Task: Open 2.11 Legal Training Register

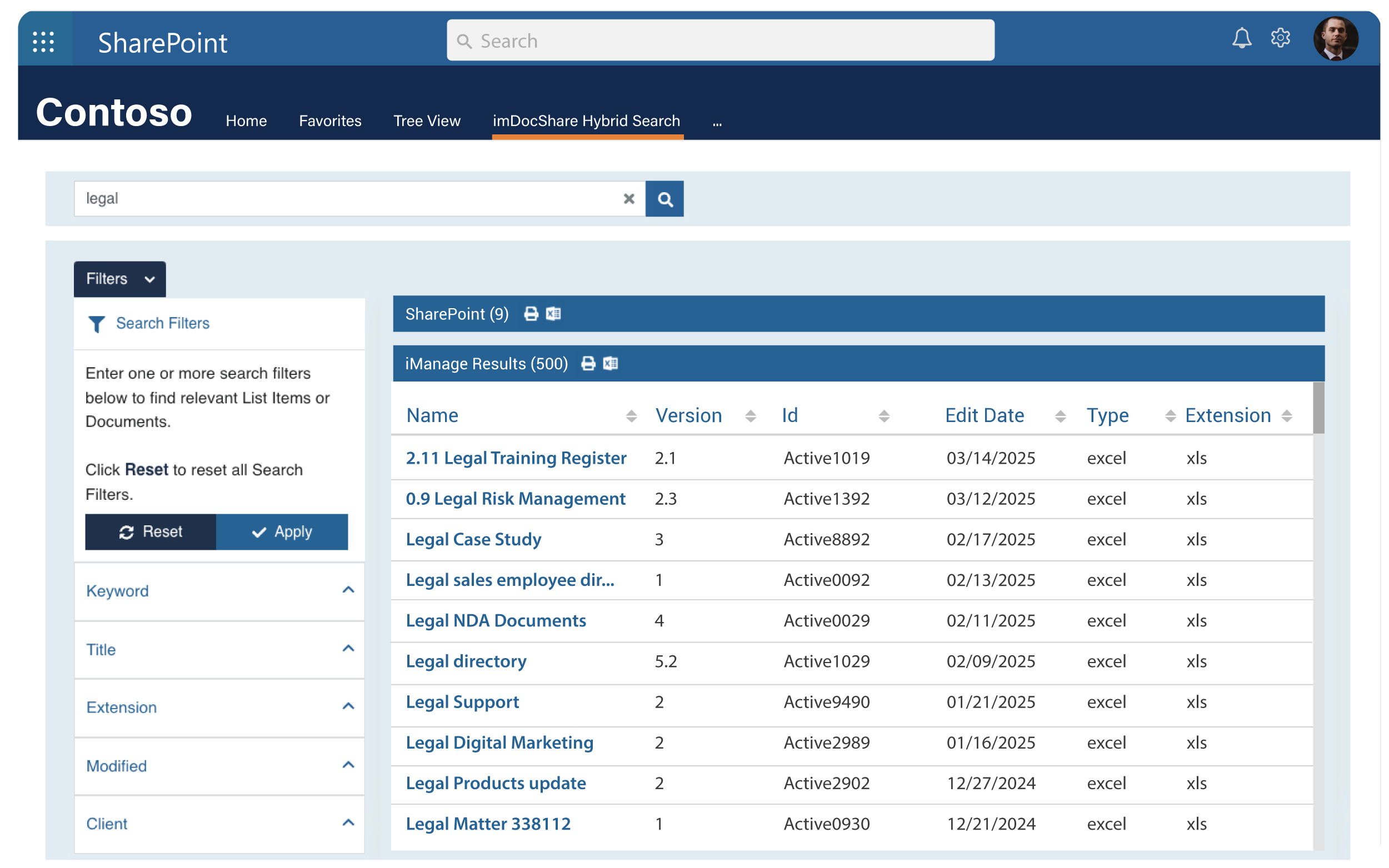Action: [516, 458]
